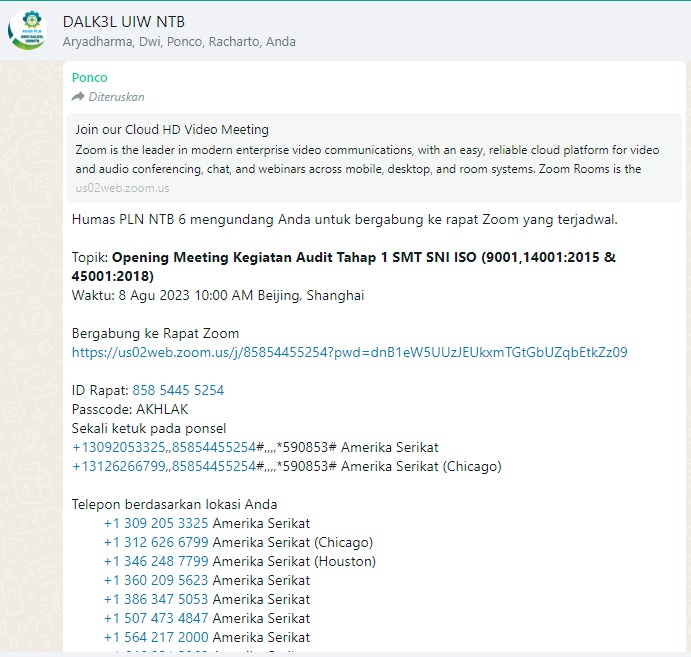The height and width of the screenshot is (657, 691).
Task: Click the Humas PLN NTB 6 mengundang invitation line
Action: (345, 219)
